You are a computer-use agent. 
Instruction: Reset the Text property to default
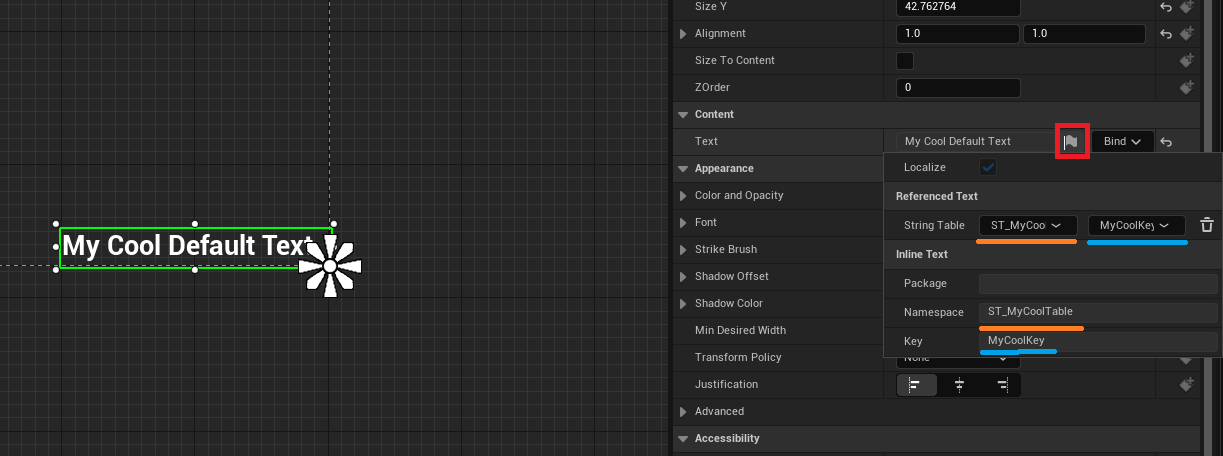[1166, 142]
